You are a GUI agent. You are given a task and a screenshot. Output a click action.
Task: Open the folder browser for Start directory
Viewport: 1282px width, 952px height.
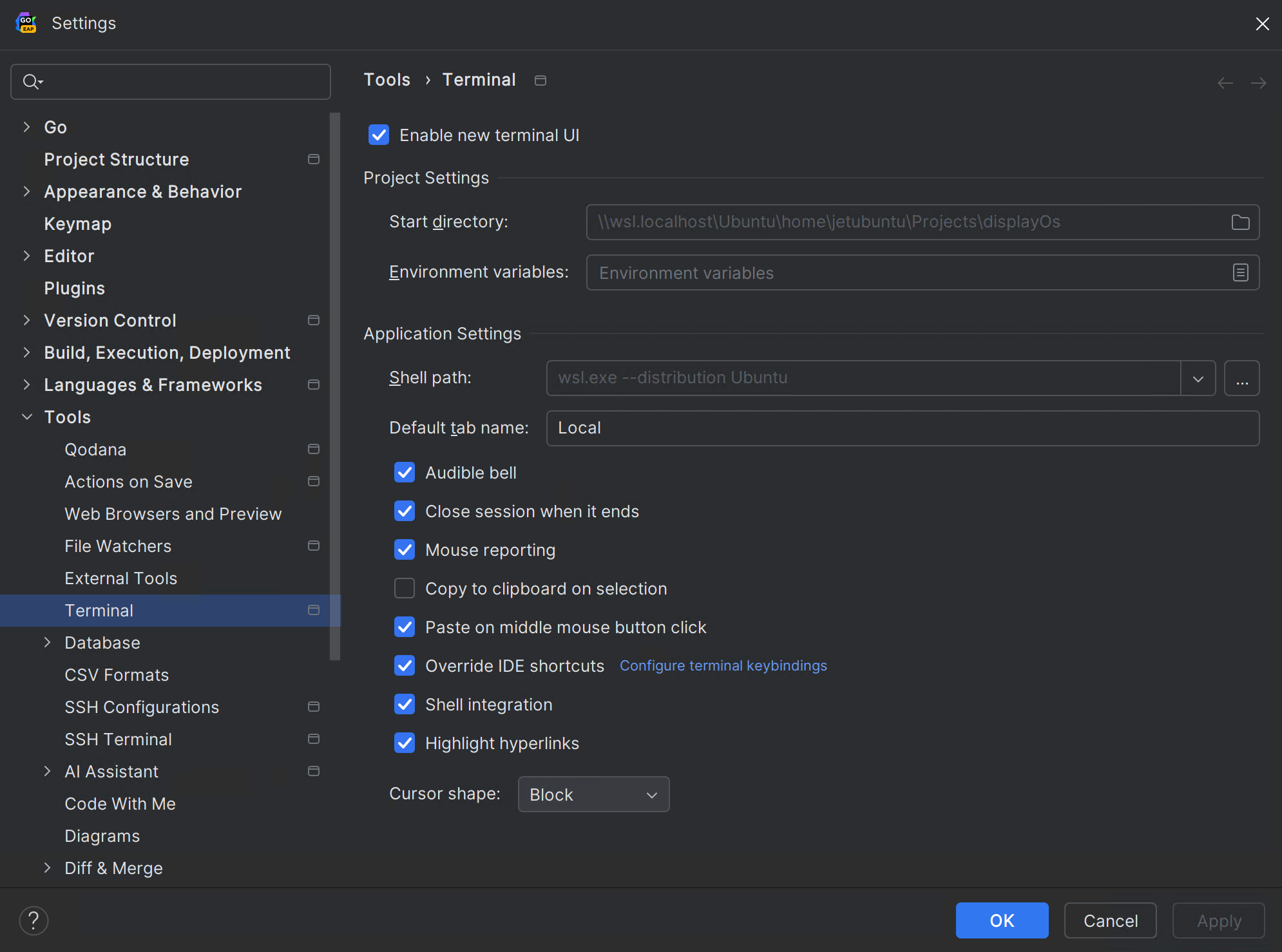1239,222
